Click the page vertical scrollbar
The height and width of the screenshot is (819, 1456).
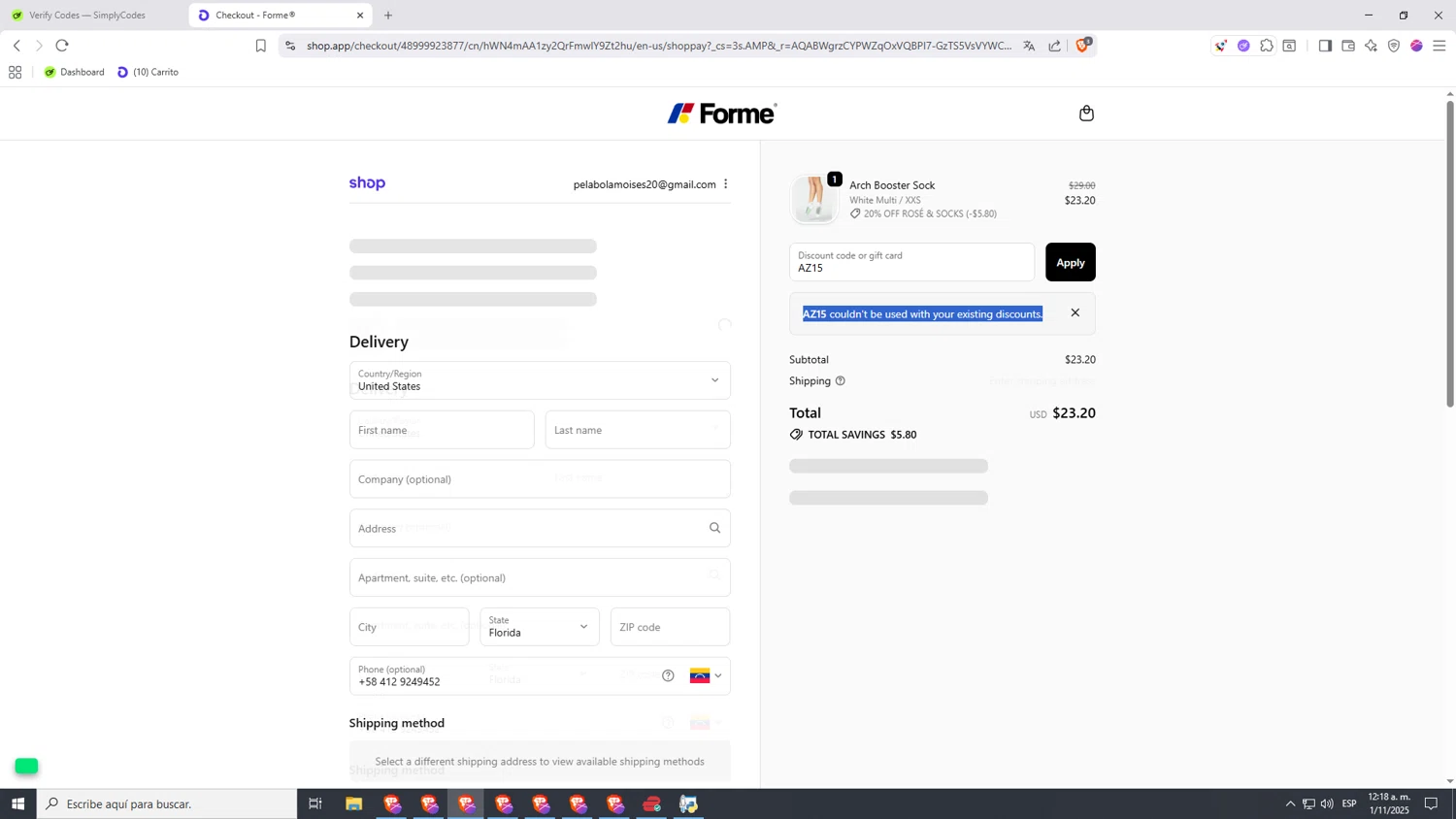pyautogui.click(x=1450, y=252)
